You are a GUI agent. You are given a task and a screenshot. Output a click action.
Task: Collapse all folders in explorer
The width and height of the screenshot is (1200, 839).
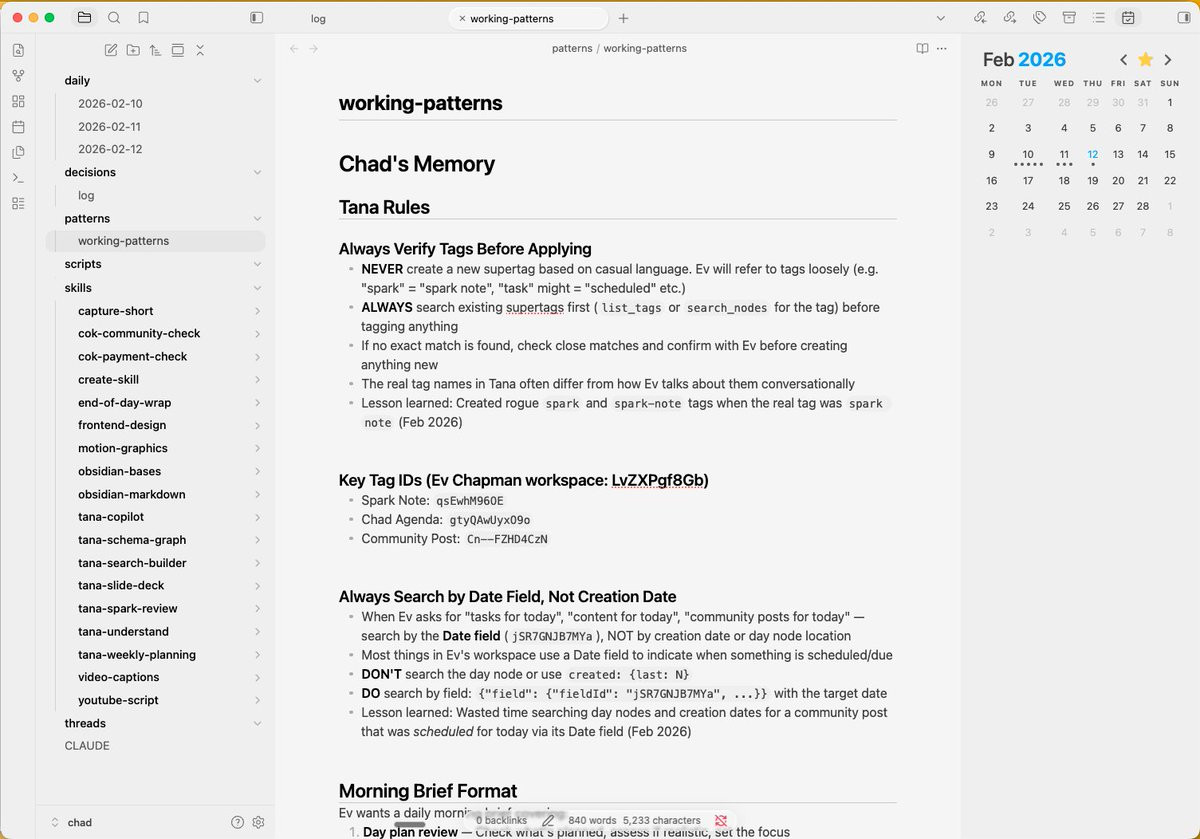200,50
